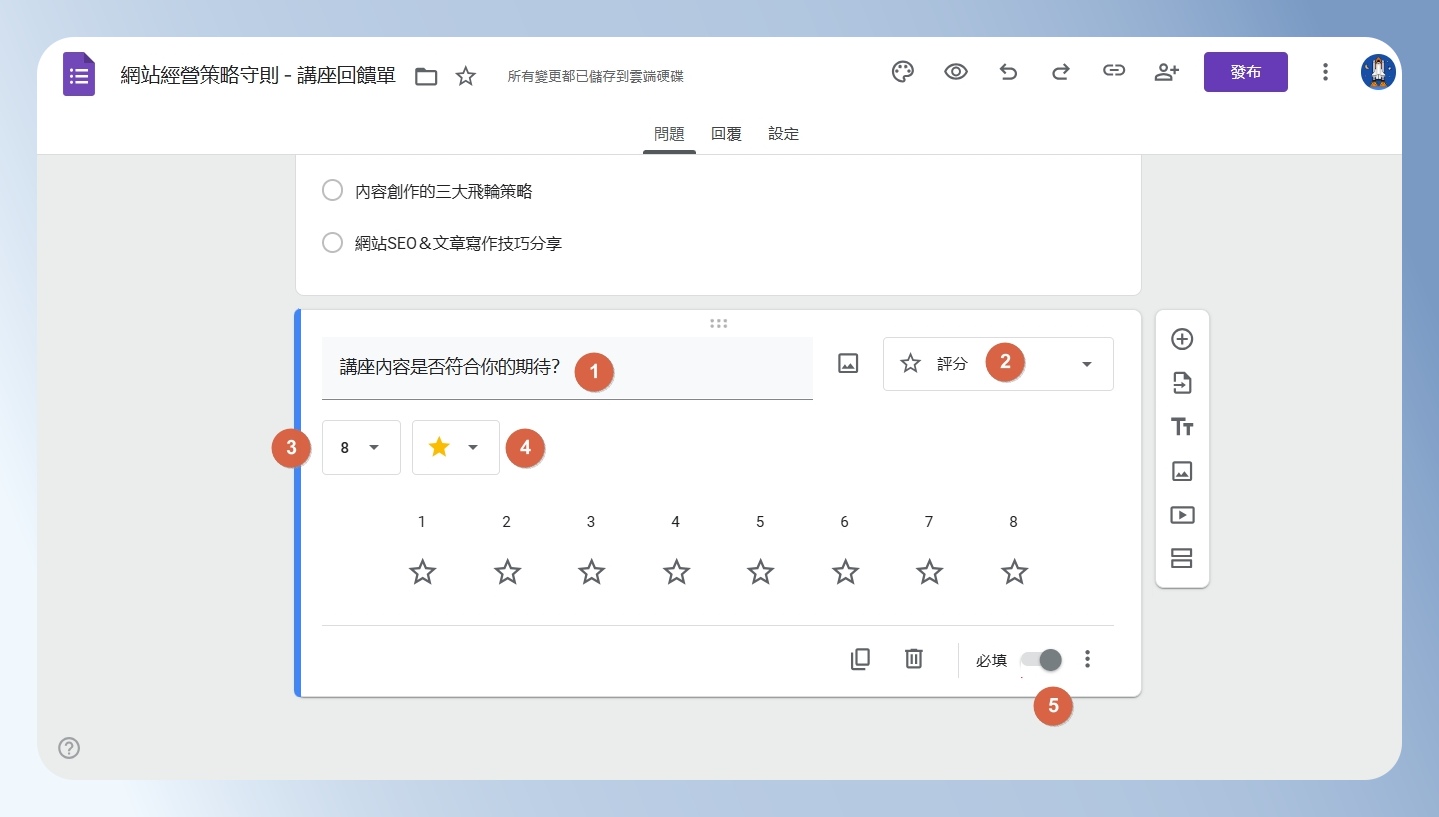
Task: Open the star icon style dropdown
Action: tap(456, 447)
